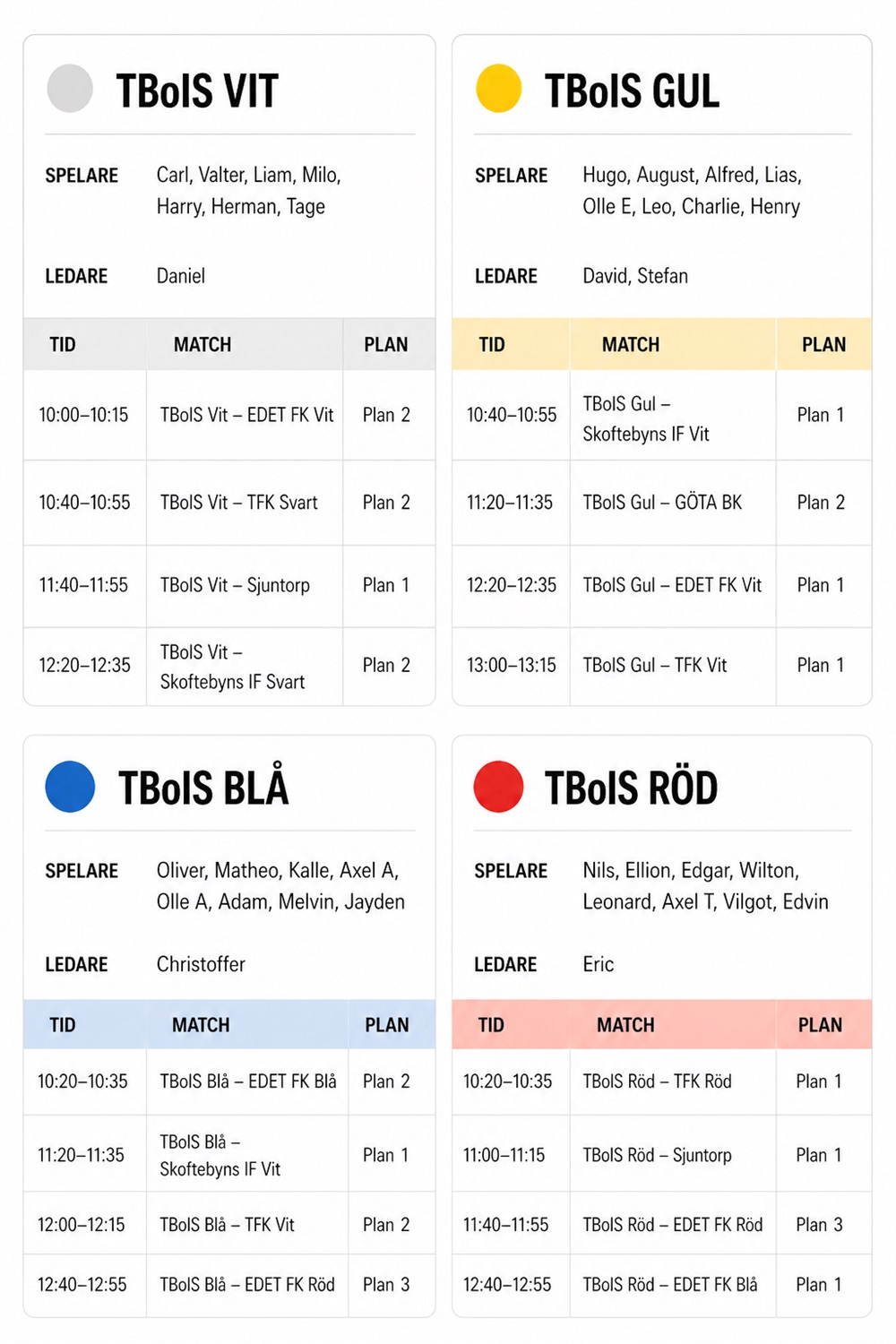Select the TBoIS Gul – GÖTA BK match
The width and height of the screenshot is (896, 1344).
tap(662, 503)
